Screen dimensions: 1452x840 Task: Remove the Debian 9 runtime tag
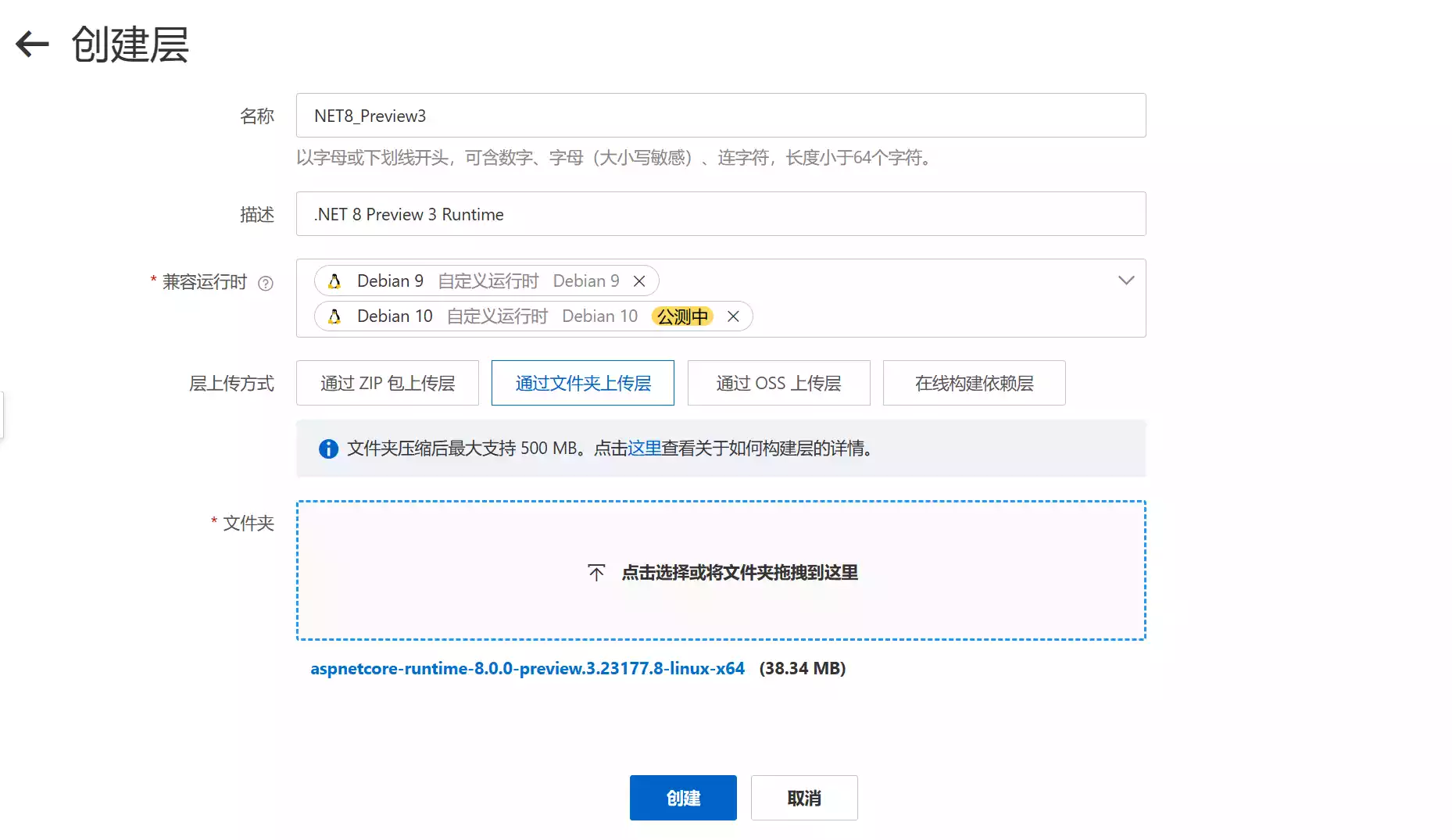(x=639, y=281)
